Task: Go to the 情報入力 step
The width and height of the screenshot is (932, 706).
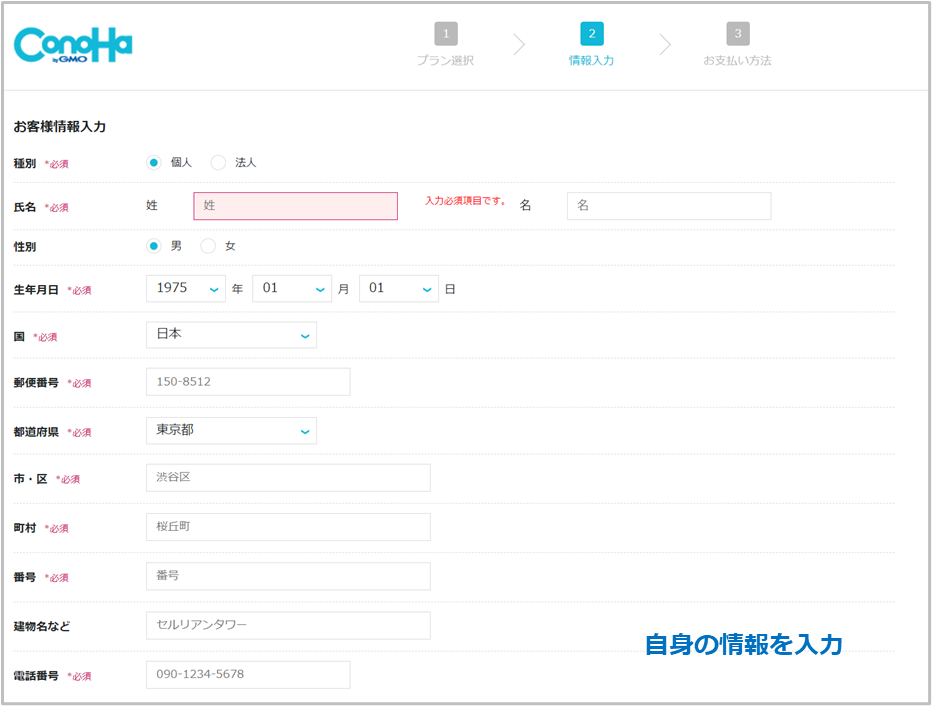Action: (x=591, y=60)
